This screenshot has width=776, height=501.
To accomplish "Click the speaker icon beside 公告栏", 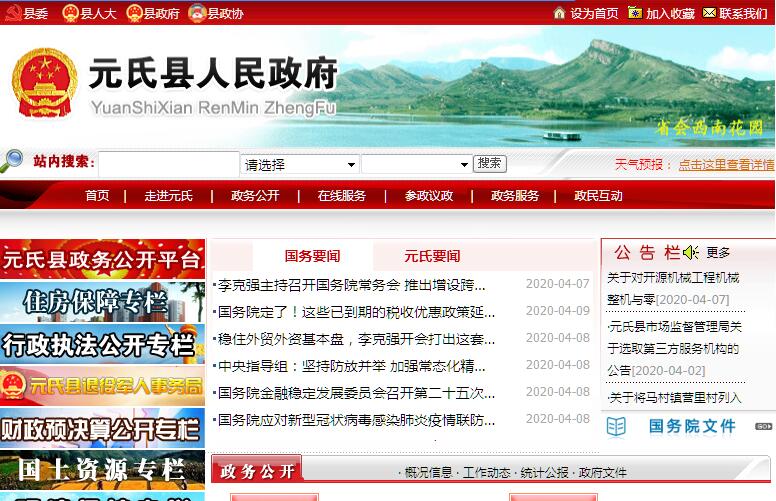I will pyautogui.click(x=691, y=252).
